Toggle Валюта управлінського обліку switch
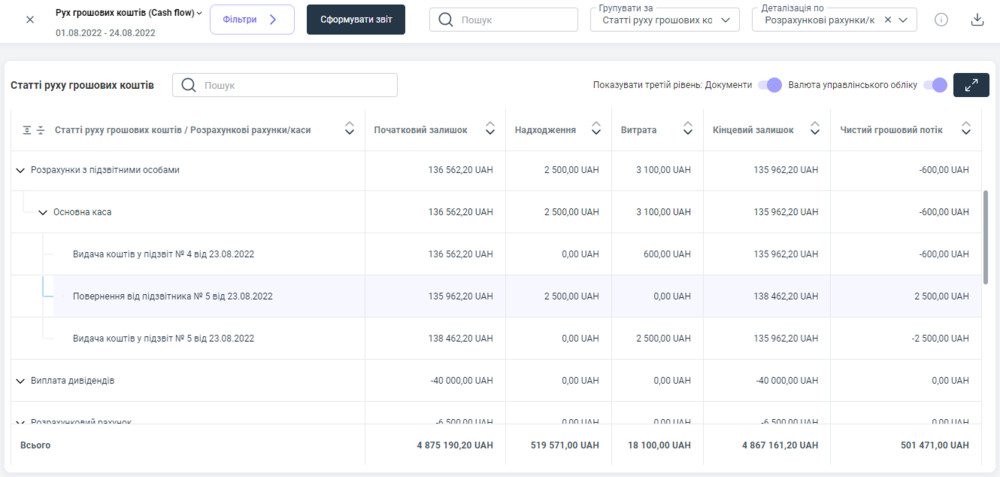This screenshot has height=477, width=1000. (x=934, y=85)
